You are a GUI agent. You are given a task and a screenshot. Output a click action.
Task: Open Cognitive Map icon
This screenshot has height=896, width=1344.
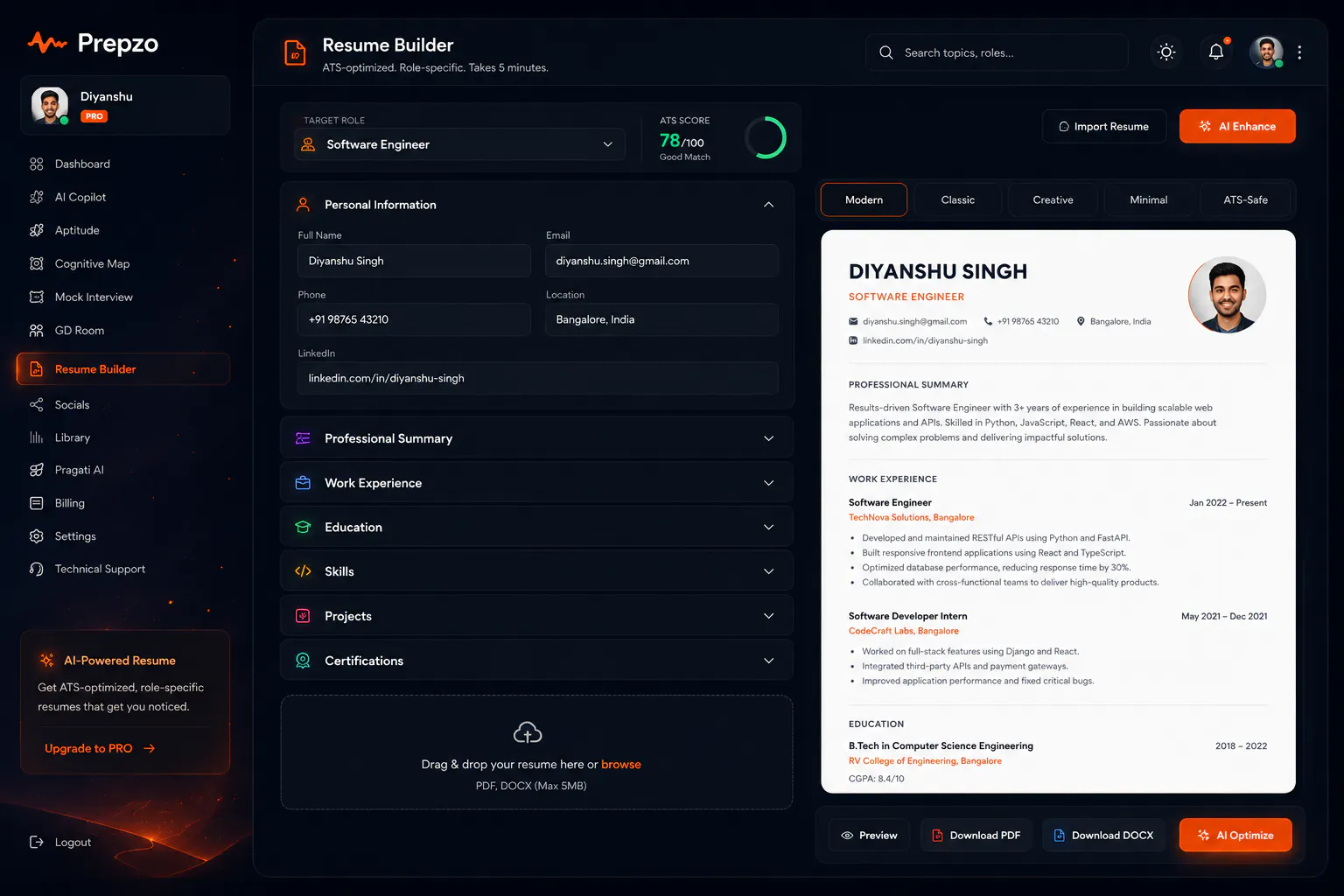pos(36,263)
